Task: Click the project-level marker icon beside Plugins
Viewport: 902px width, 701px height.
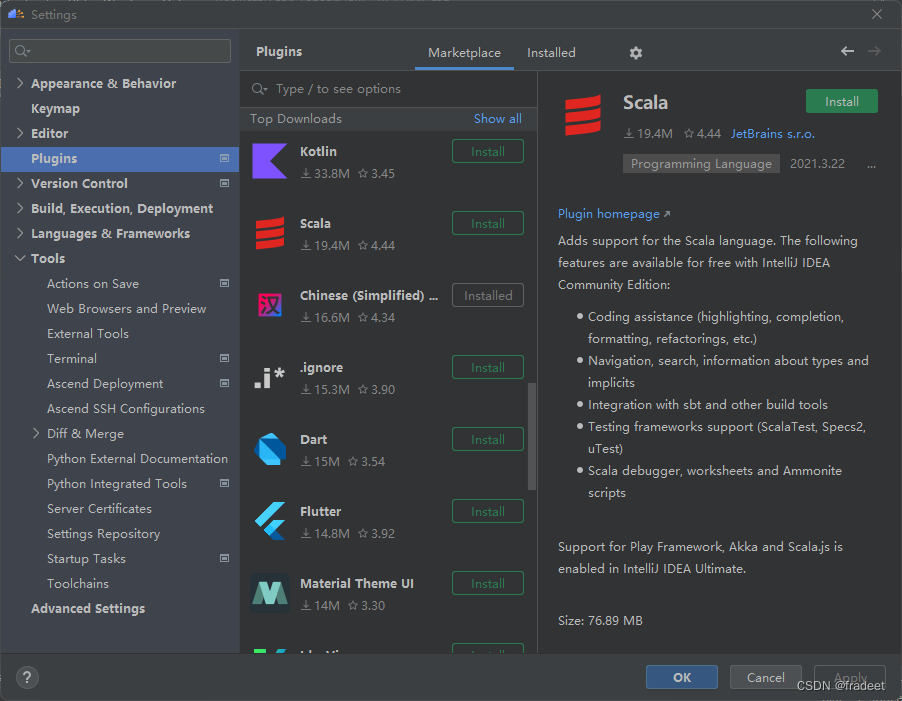Action: click(225, 158)
